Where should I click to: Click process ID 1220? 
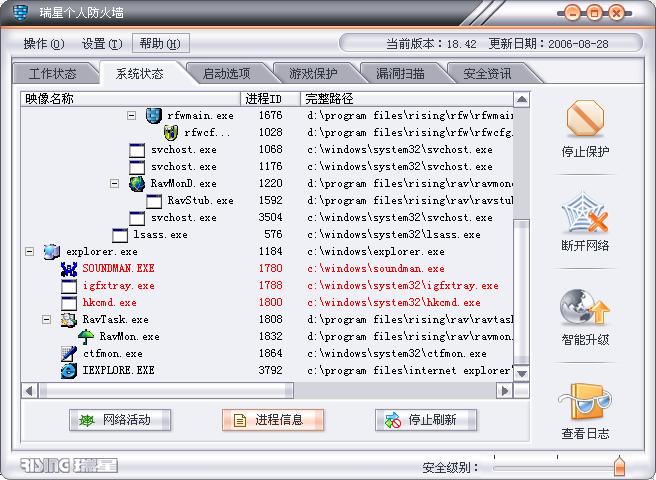click(x=270, y=183)
